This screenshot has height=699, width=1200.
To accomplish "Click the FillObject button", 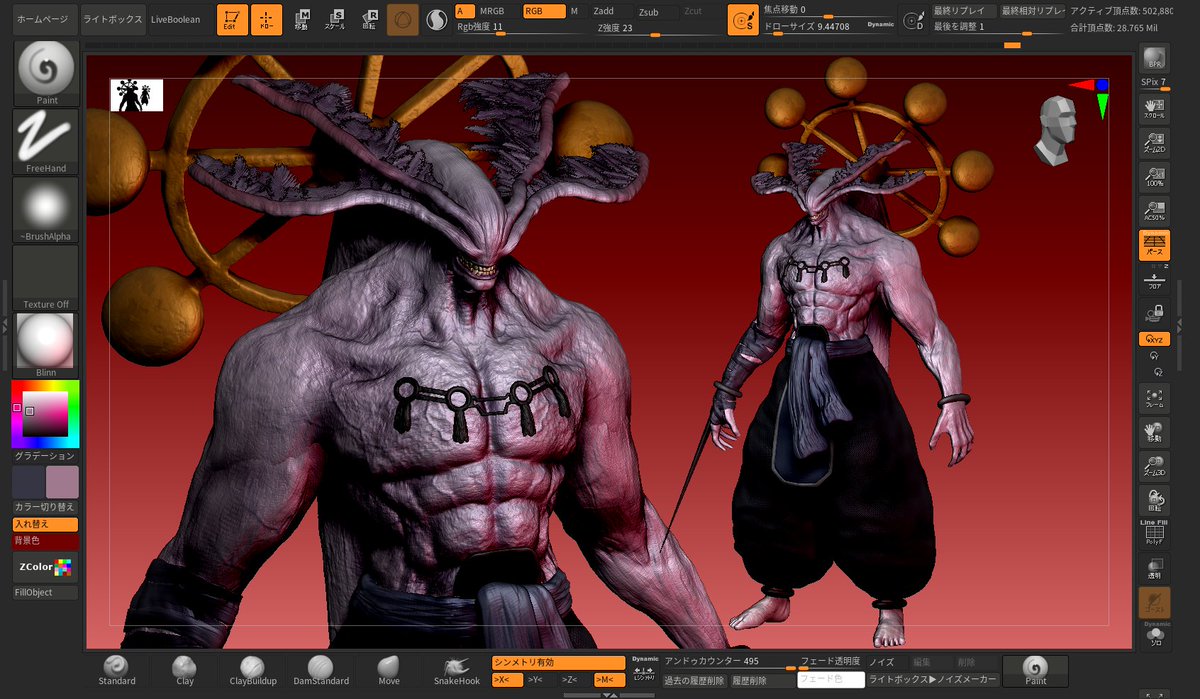I will (x=45, y=593).
